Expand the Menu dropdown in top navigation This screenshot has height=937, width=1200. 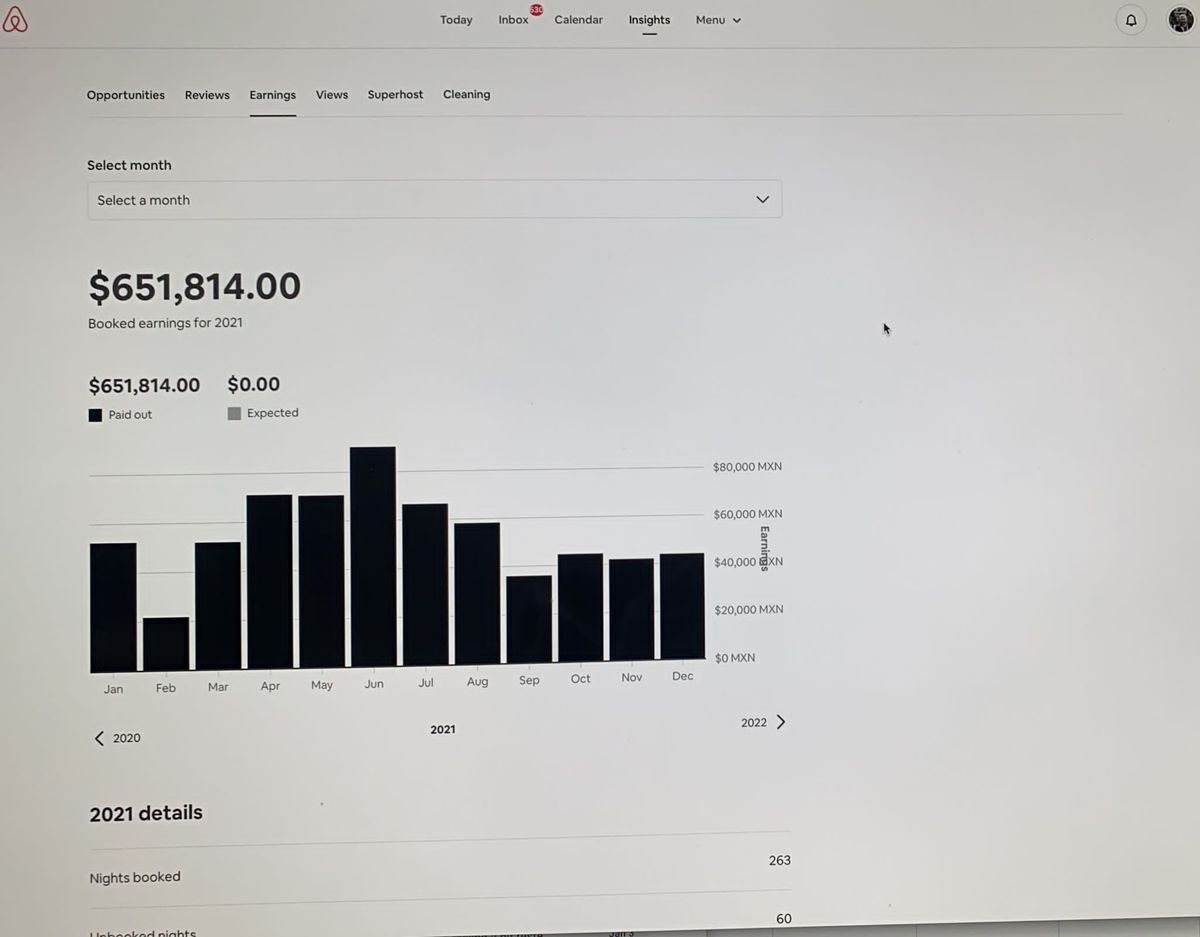pyautogui.click(x=718, y=20)
